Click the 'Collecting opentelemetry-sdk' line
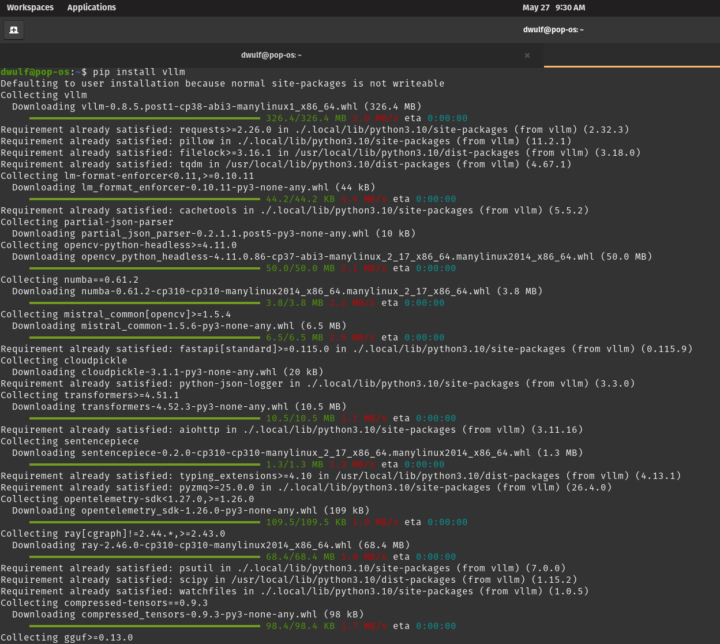 pyautogui.click(x=127, y=499)
